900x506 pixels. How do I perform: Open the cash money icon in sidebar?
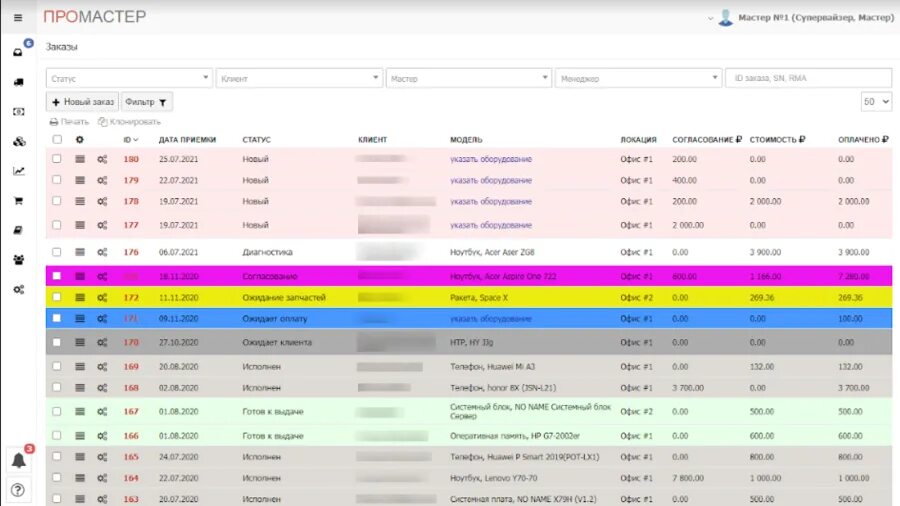(x=18, y=112)
